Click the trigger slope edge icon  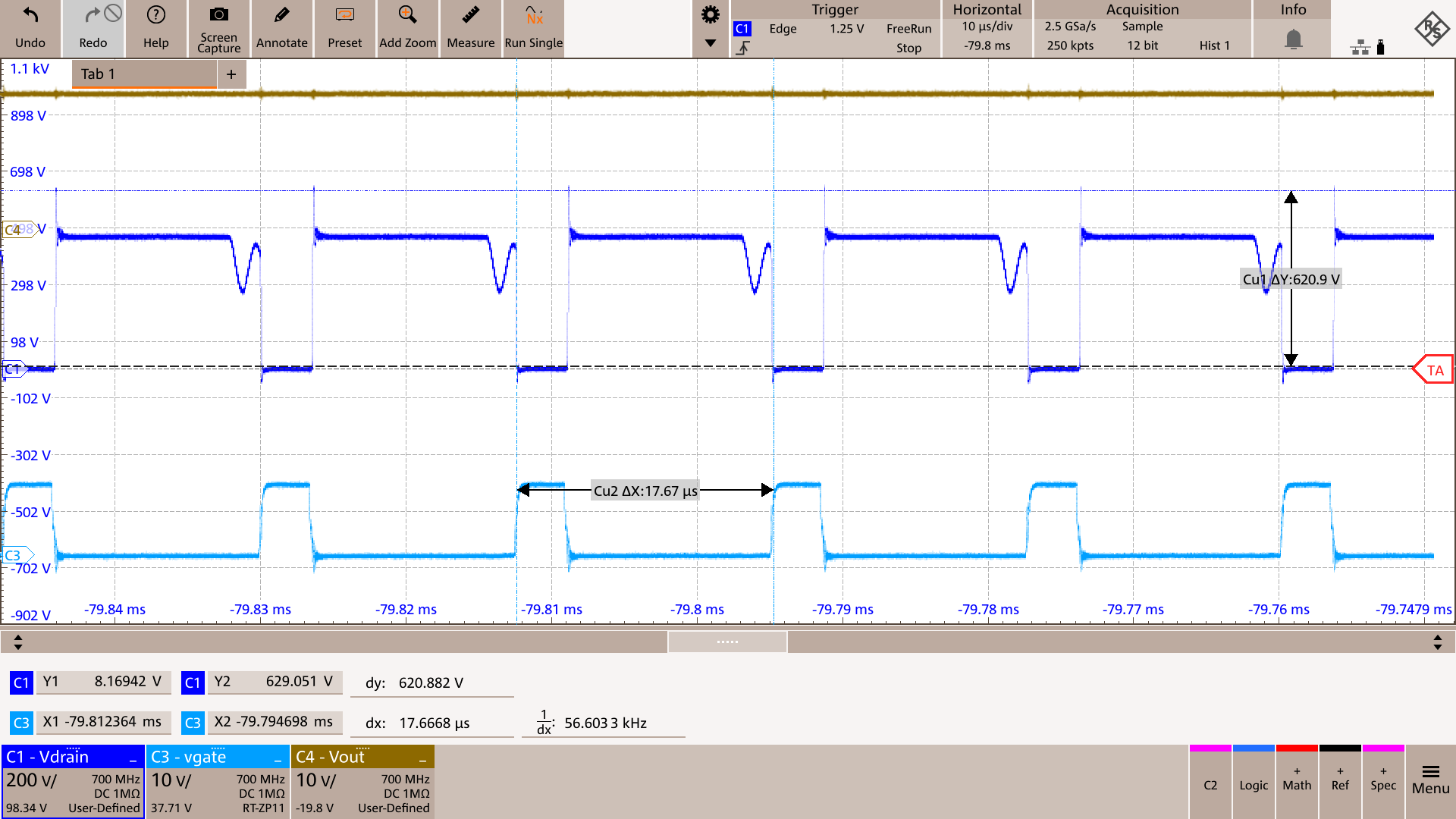coord(743,46)
